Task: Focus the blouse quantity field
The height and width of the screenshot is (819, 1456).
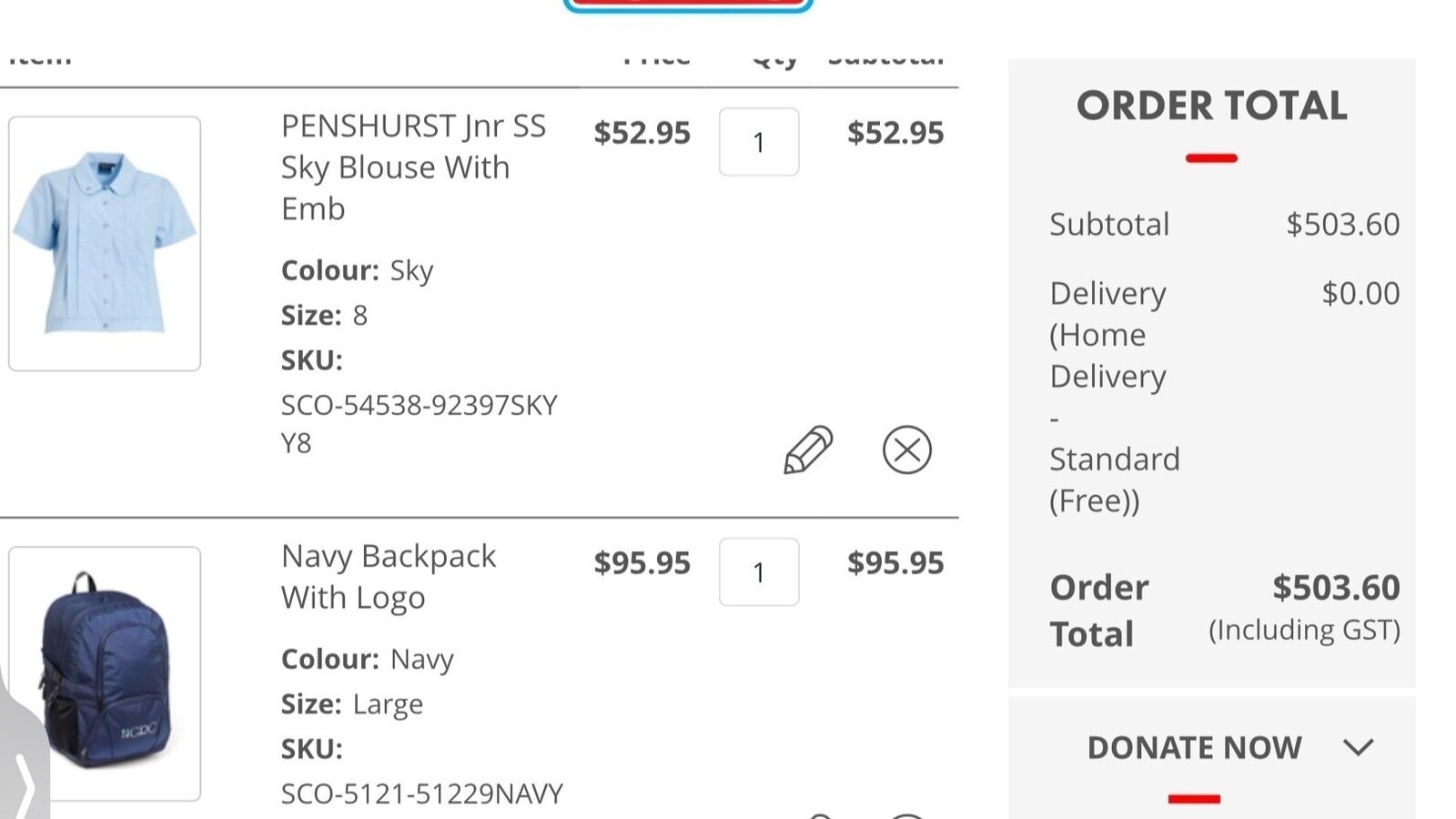Action: tap(759, 142)
